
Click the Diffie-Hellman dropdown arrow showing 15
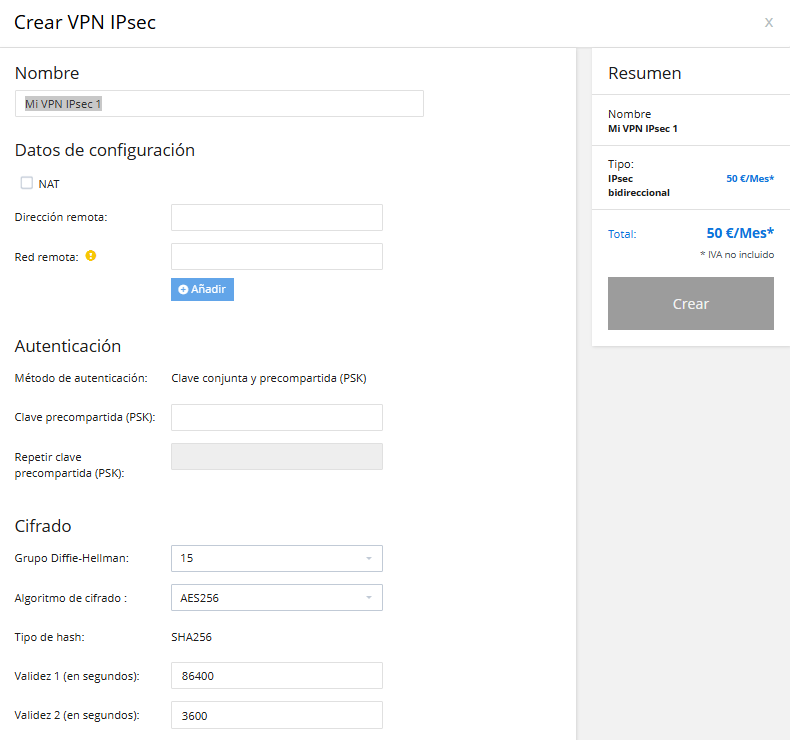(369, 558)
